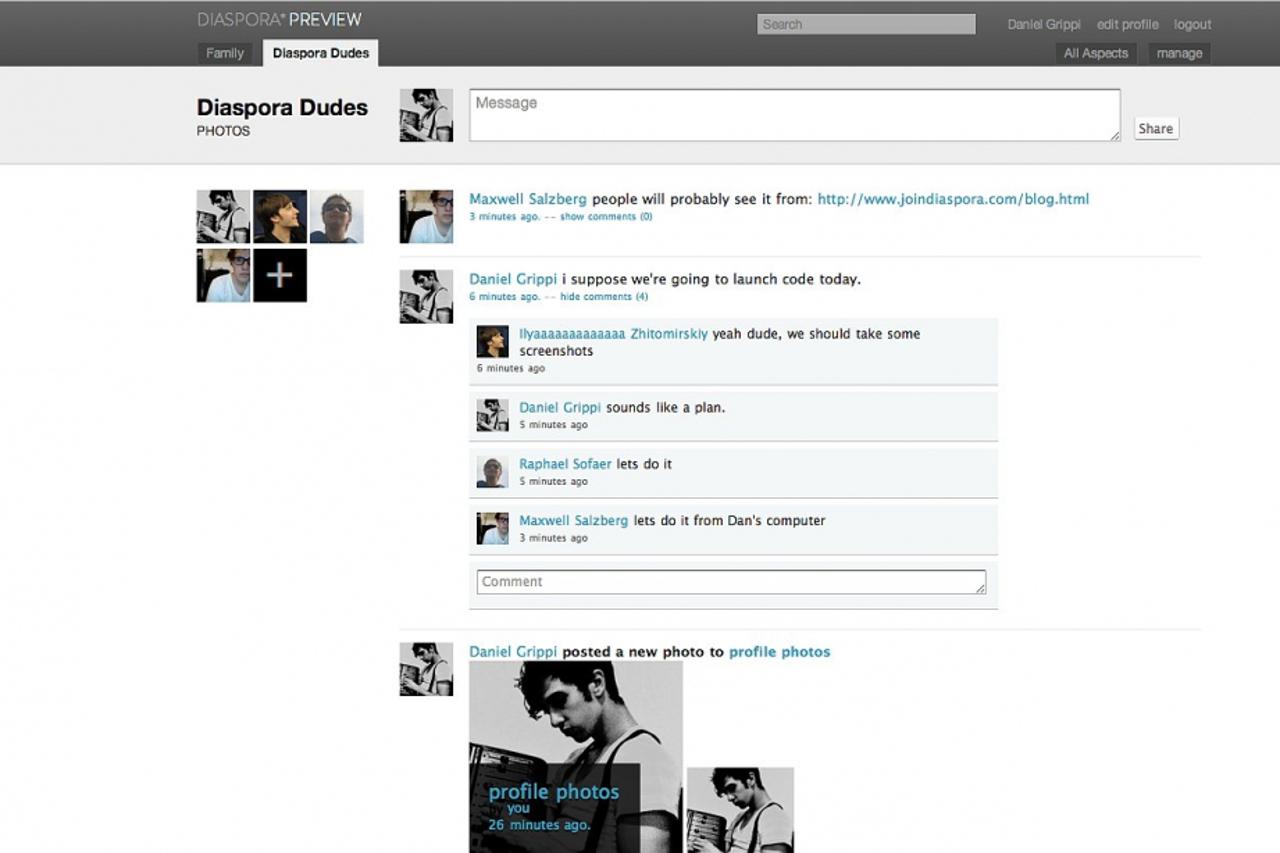Click Raphael Sofaer's comment avatar
Viewport: 1280px width, 853px height.
[x=492, y=472]
